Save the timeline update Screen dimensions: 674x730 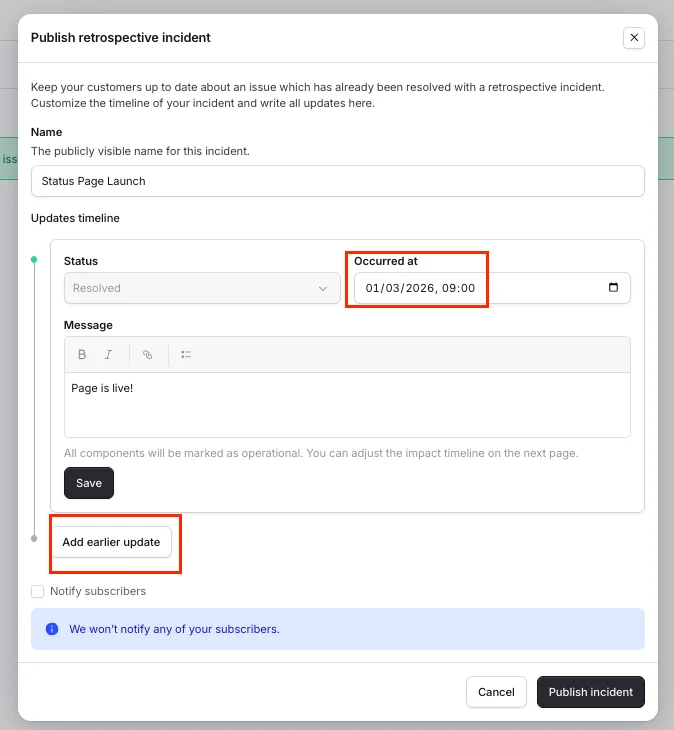pyautogui.click(x=89, y=483)
